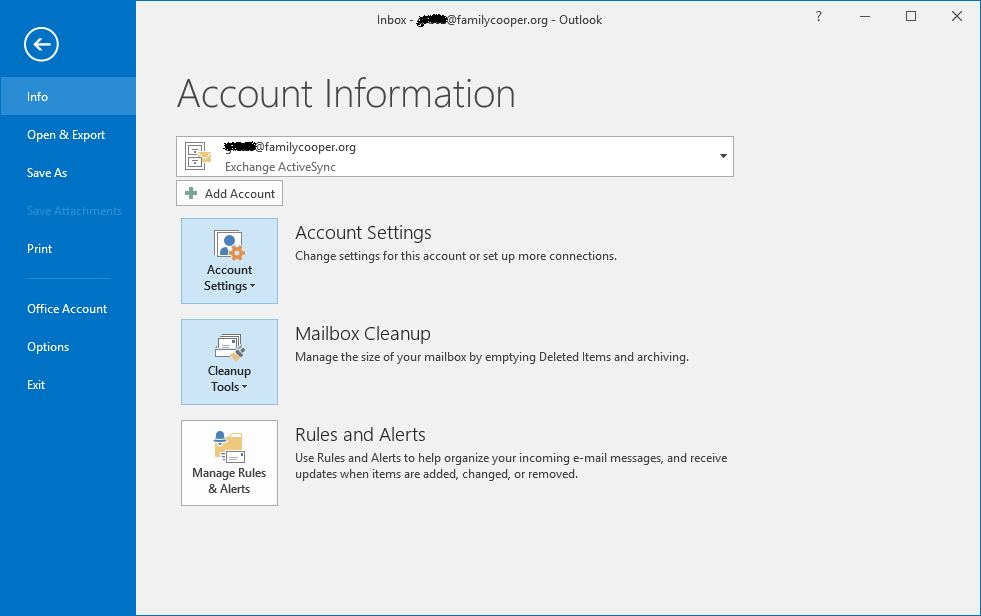Image resolution: width=981 pixels, height=616 pixels.
Task: Click Manage Rules & Alerts button
Action: point(229,463)
